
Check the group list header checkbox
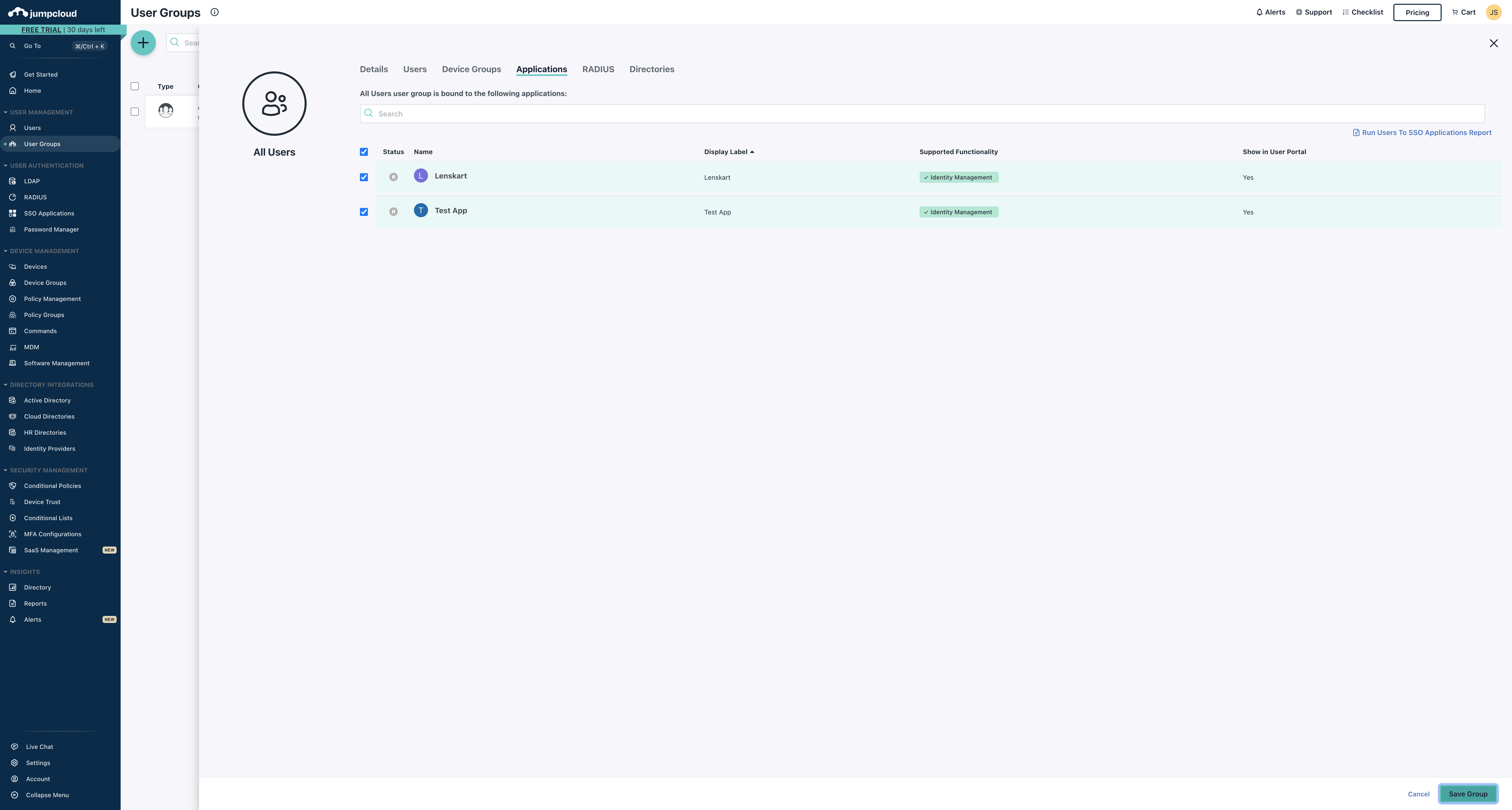point(134,86)
